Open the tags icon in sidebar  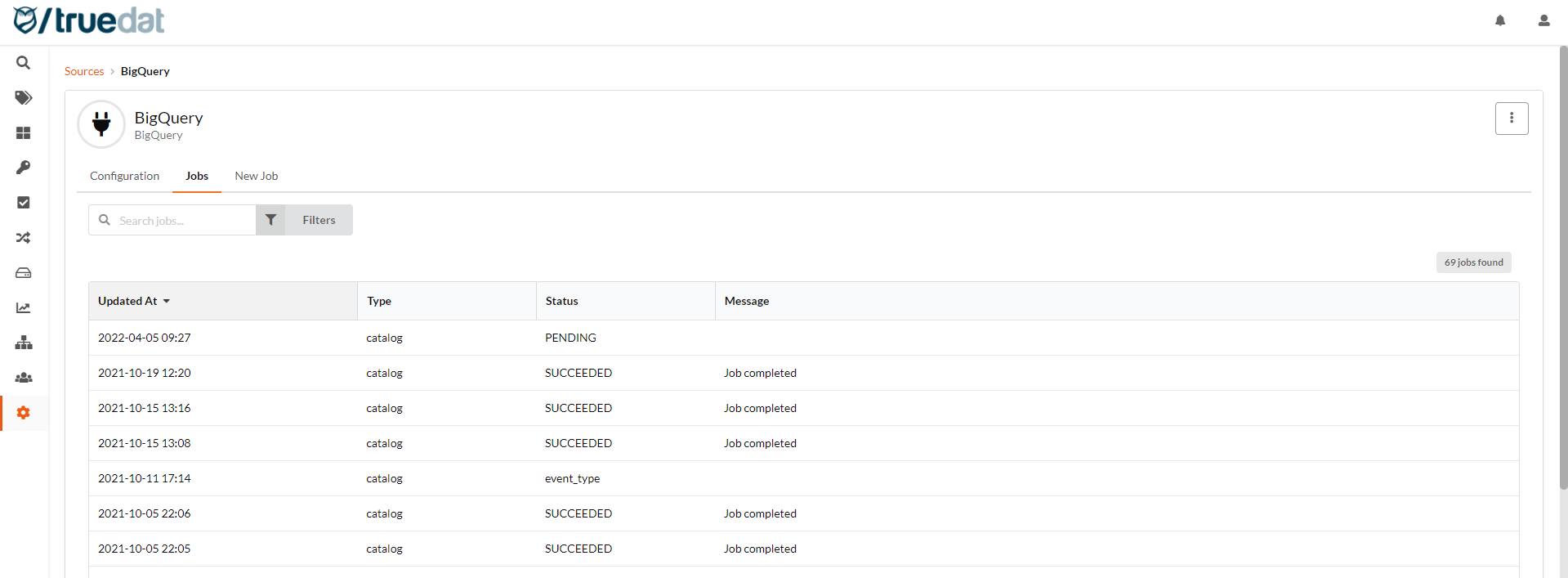pos(24,98)
